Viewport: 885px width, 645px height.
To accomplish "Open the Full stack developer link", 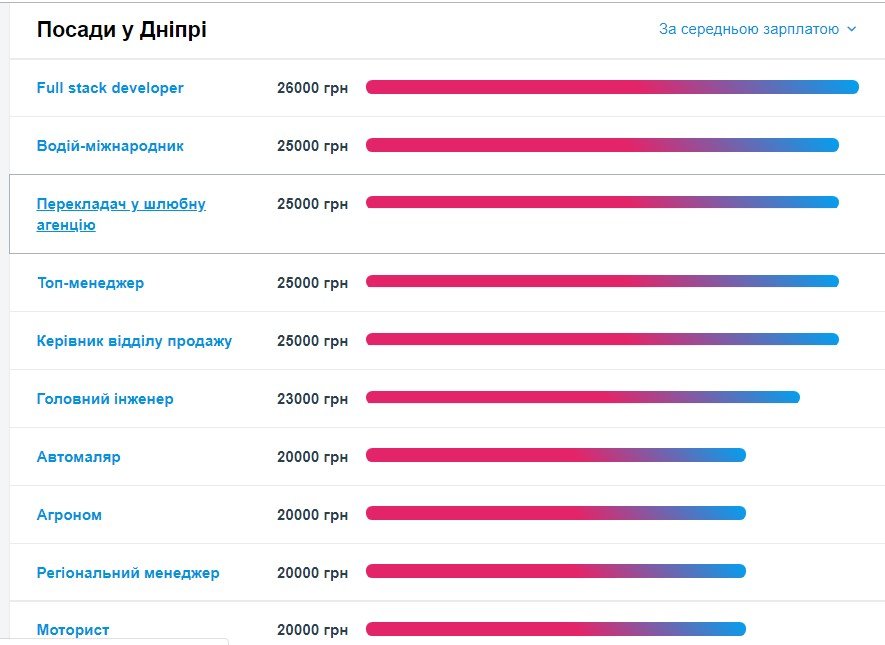I will tap(110, 88).
